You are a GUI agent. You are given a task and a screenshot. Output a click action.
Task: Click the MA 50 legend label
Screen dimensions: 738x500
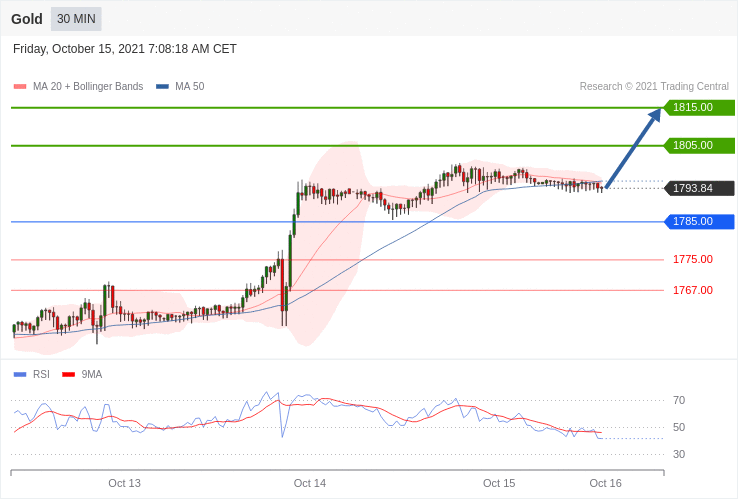[x=190, y=87]
